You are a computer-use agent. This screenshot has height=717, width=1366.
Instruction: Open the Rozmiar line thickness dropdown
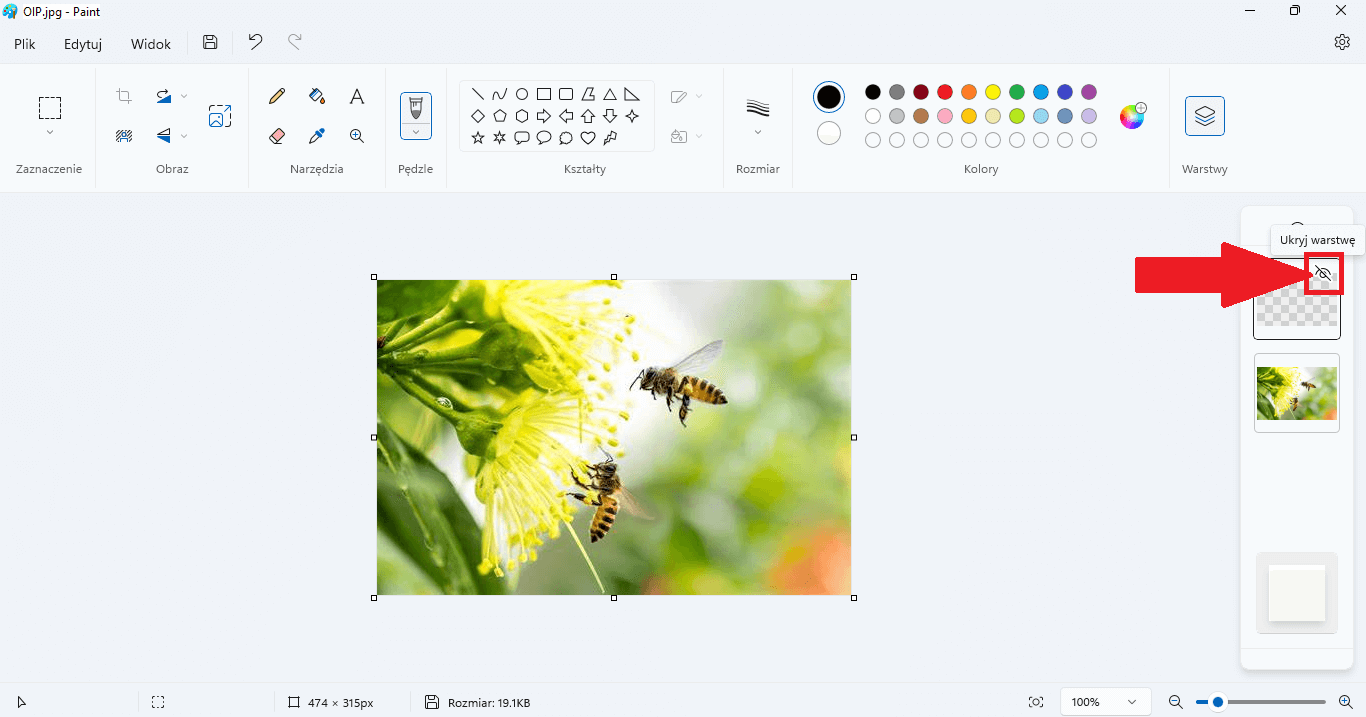coord(757,117)
